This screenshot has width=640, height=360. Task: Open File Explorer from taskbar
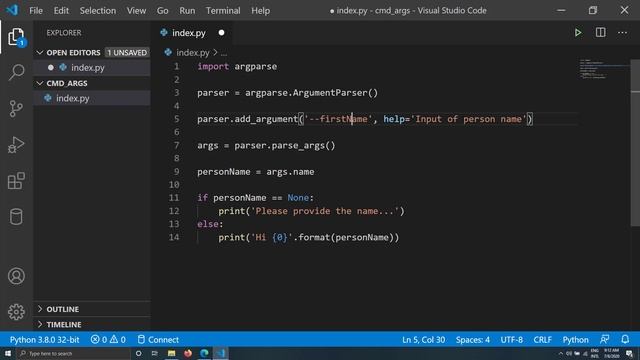tap(171, 353)
